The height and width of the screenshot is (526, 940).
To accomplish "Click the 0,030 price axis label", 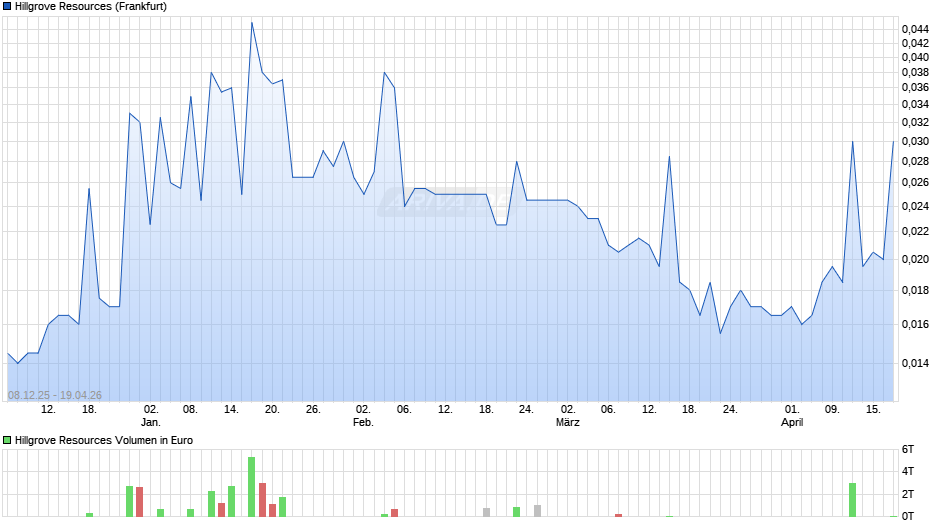I will (915, 142).
